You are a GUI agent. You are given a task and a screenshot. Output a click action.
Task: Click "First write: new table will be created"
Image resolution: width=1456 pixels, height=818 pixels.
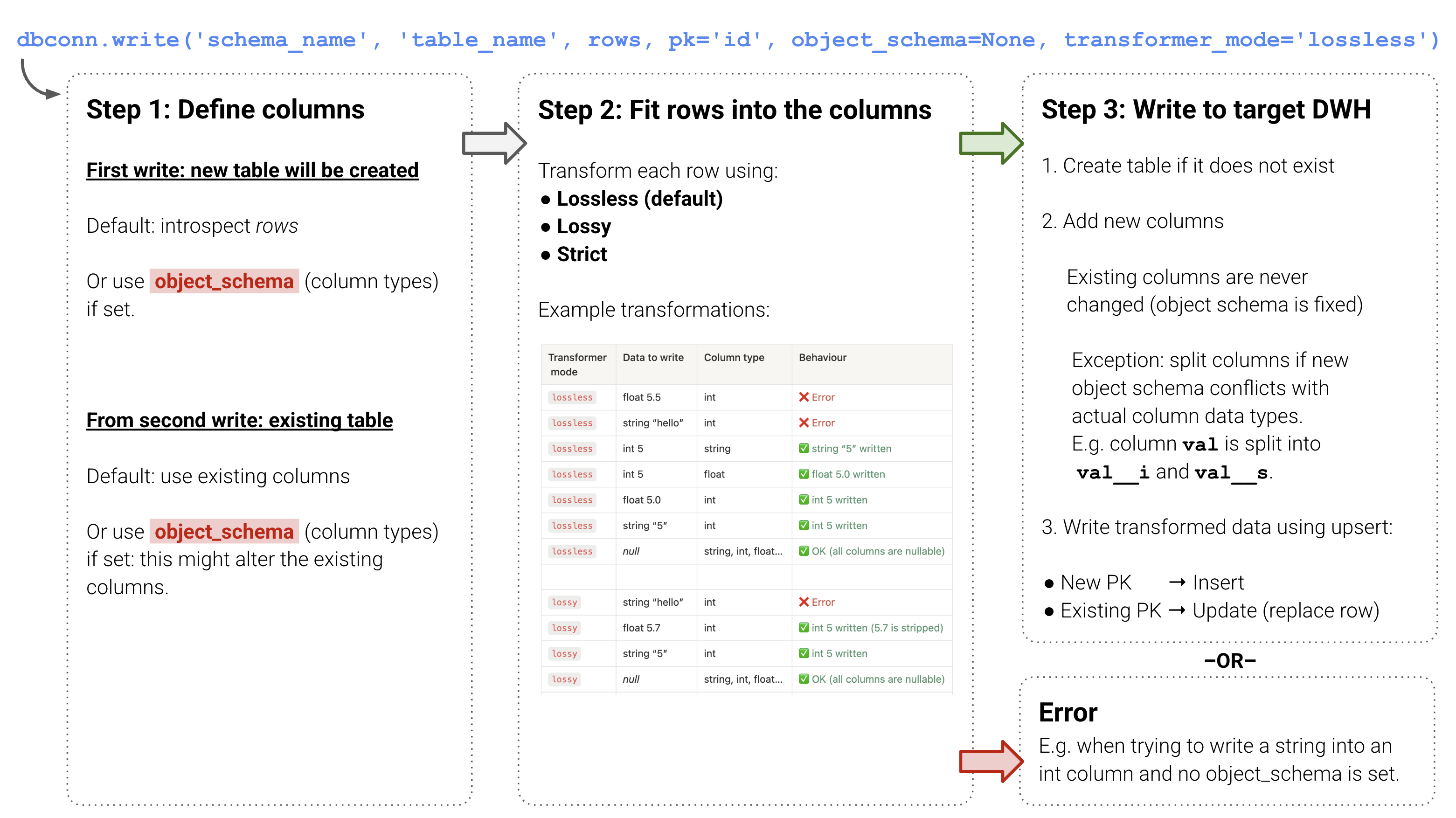point(252,170)
